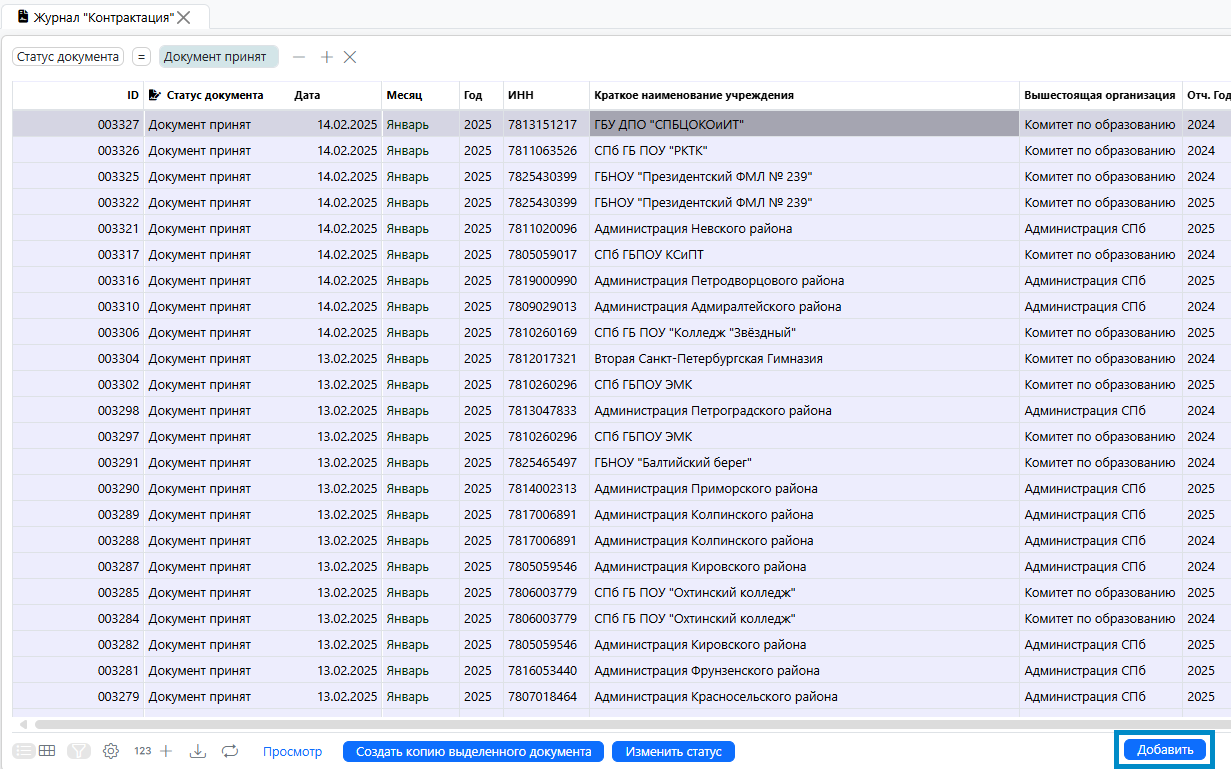Download the journal data

(x=198, y=751)
